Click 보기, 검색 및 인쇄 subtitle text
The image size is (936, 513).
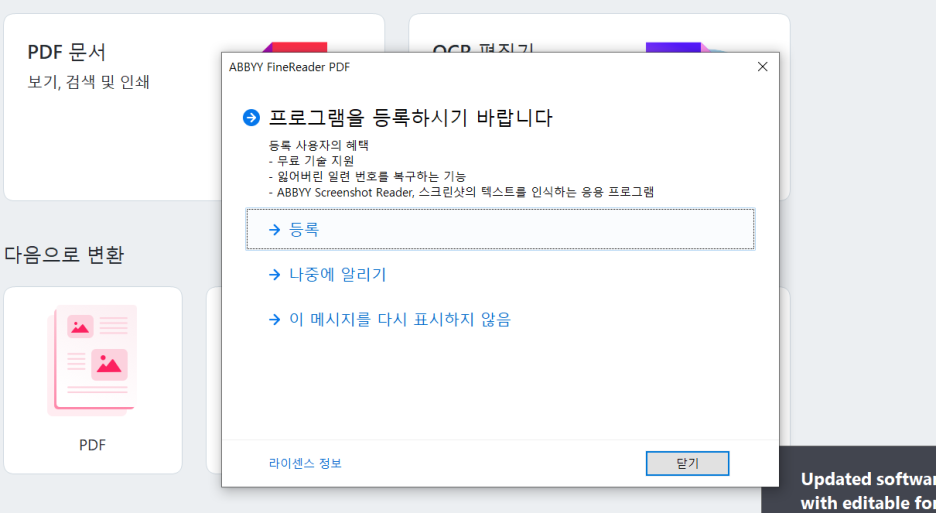(88, 82)
